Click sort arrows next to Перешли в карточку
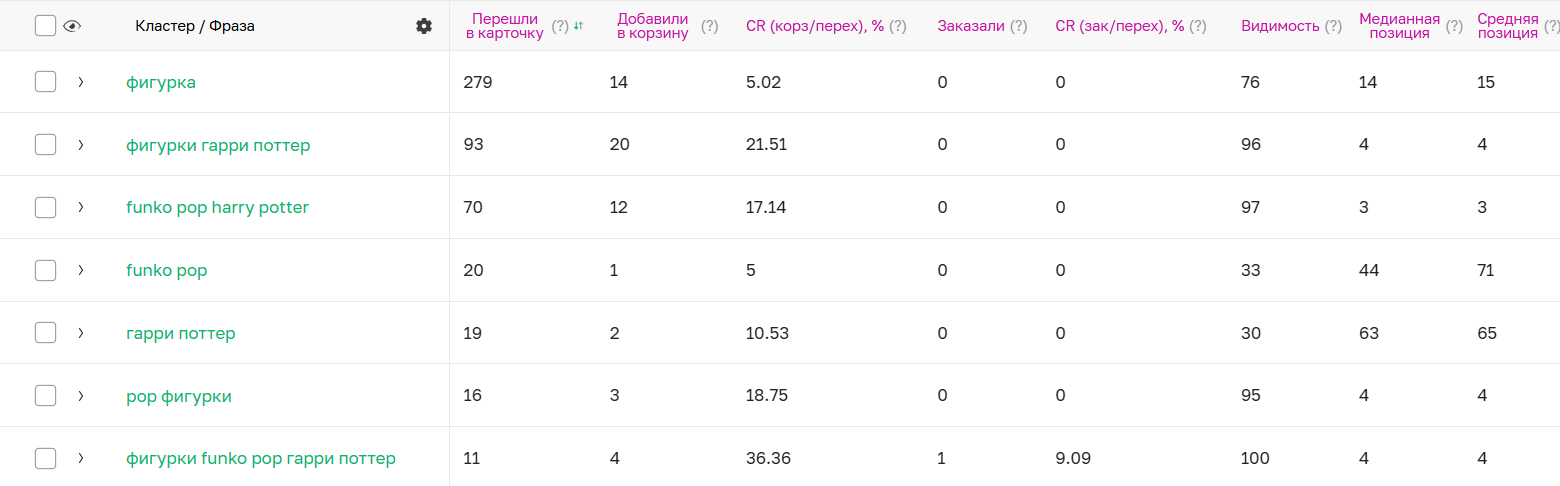The image size is (1560, 486). pyautogui.click(x=578, y=26)
